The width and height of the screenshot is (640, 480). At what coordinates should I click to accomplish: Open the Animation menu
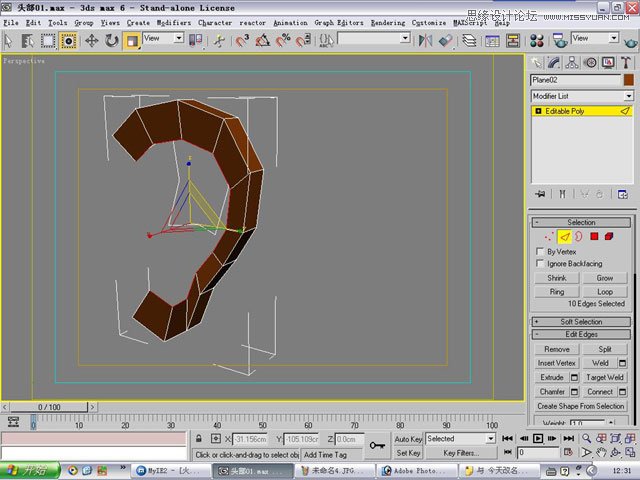(x=290, y=23)
